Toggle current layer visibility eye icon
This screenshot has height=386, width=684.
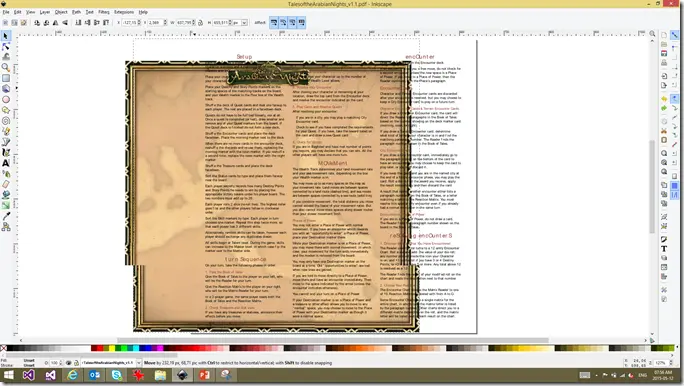[68, 363]
